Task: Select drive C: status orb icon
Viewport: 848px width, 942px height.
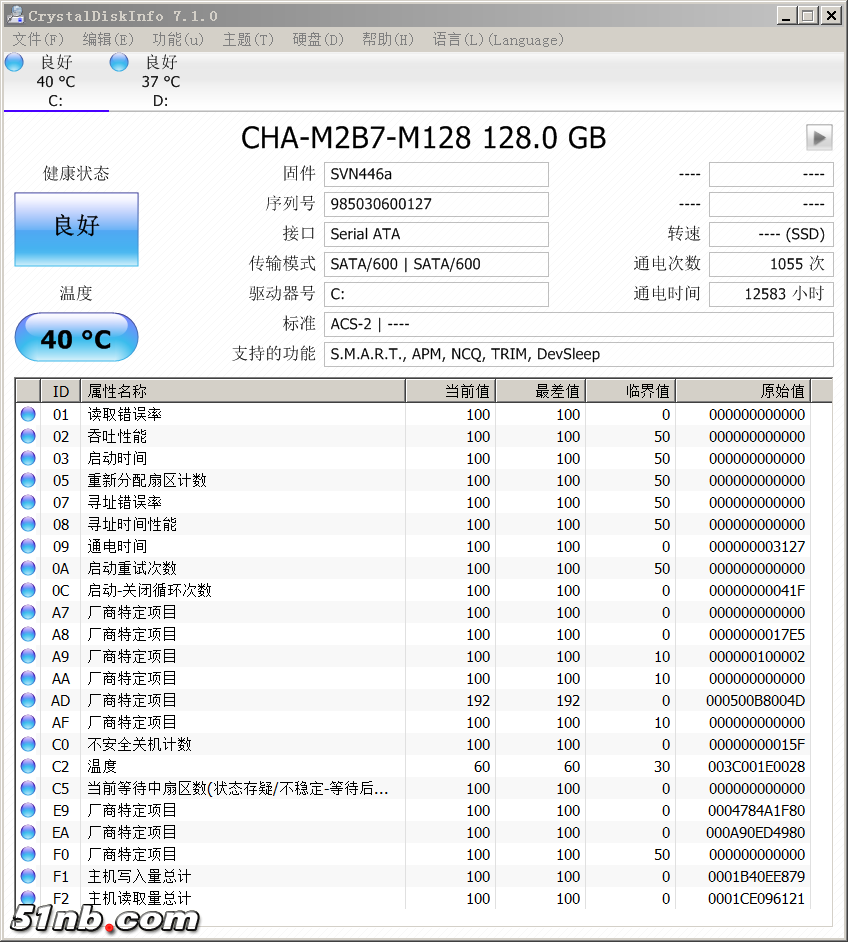Action: tap(14, 63)
